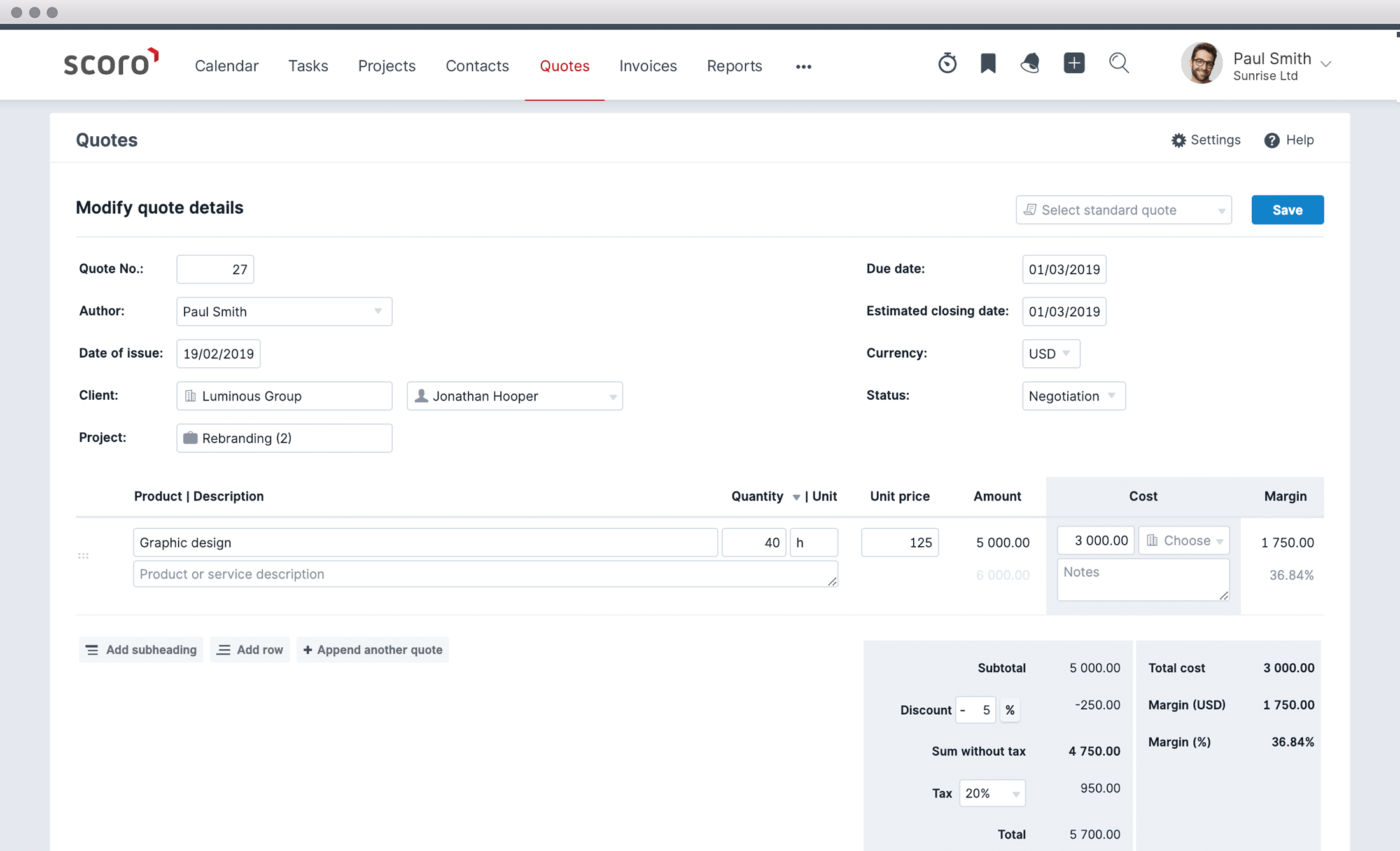Change the Currency USD dropdown
This screenshot has width=1400, height=851.
[x=1051, y=353]
